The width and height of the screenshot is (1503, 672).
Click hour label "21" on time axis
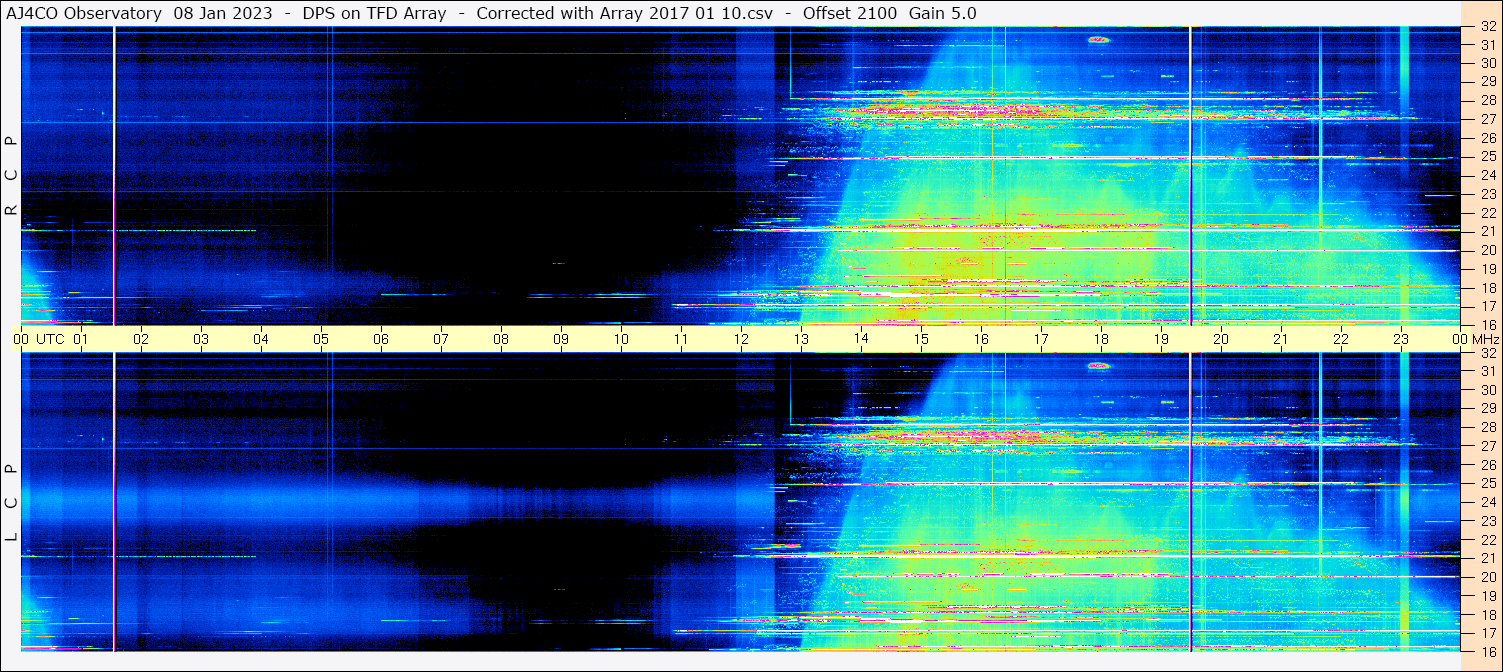[1281, 339]
